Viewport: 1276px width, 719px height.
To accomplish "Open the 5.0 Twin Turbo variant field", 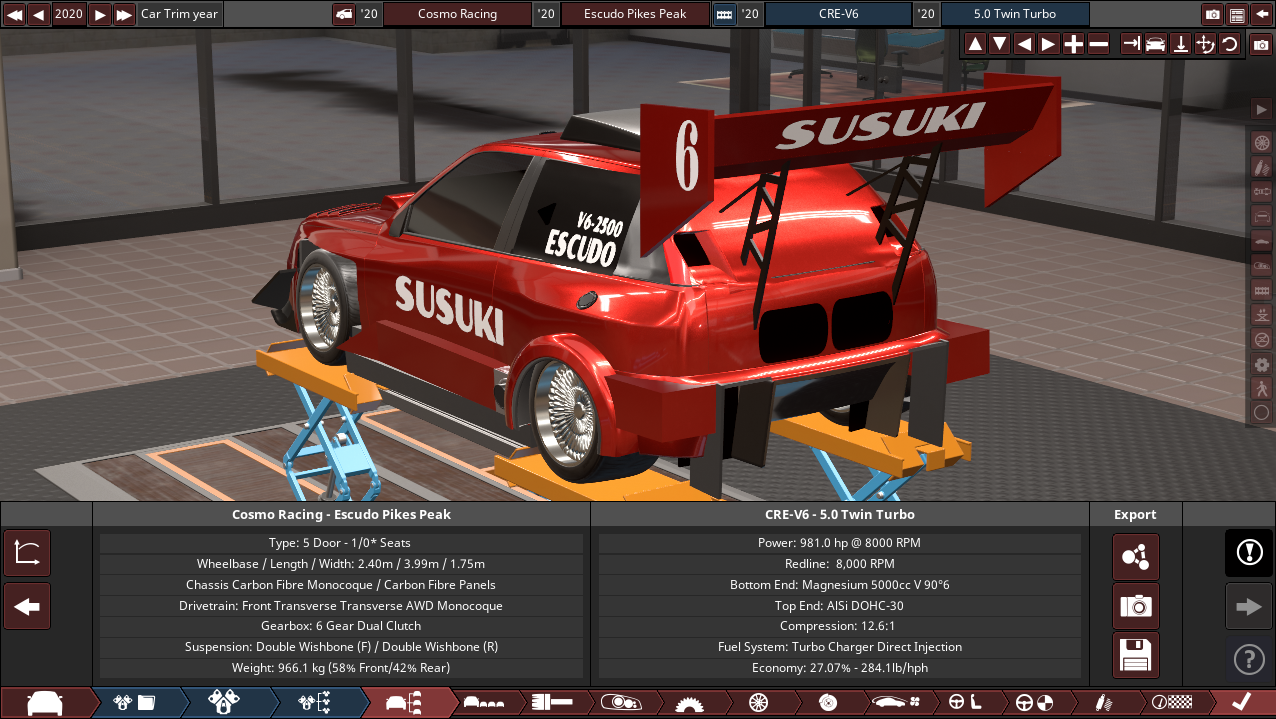I will click(x=1015, y=14).
